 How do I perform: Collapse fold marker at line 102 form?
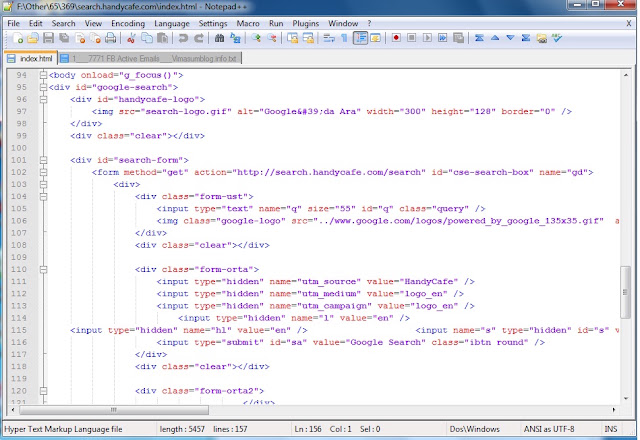[x=43, y=172]
